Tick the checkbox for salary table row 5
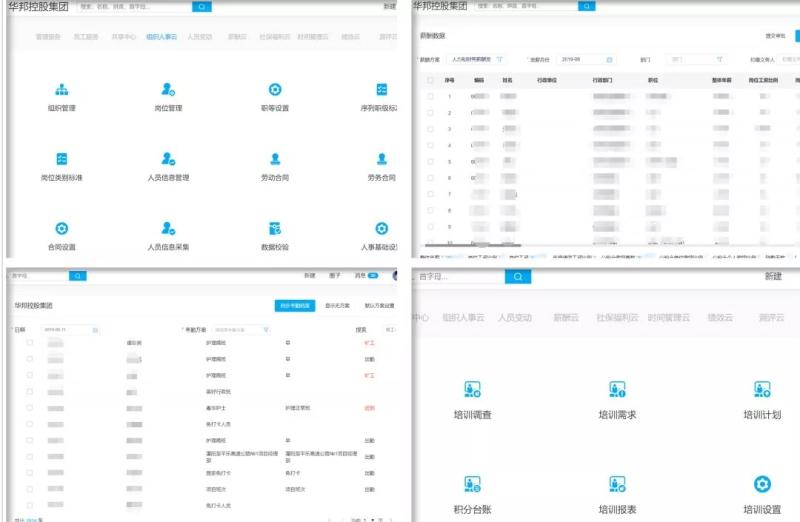The image size is (800, 522). click(x=430, y=162)
